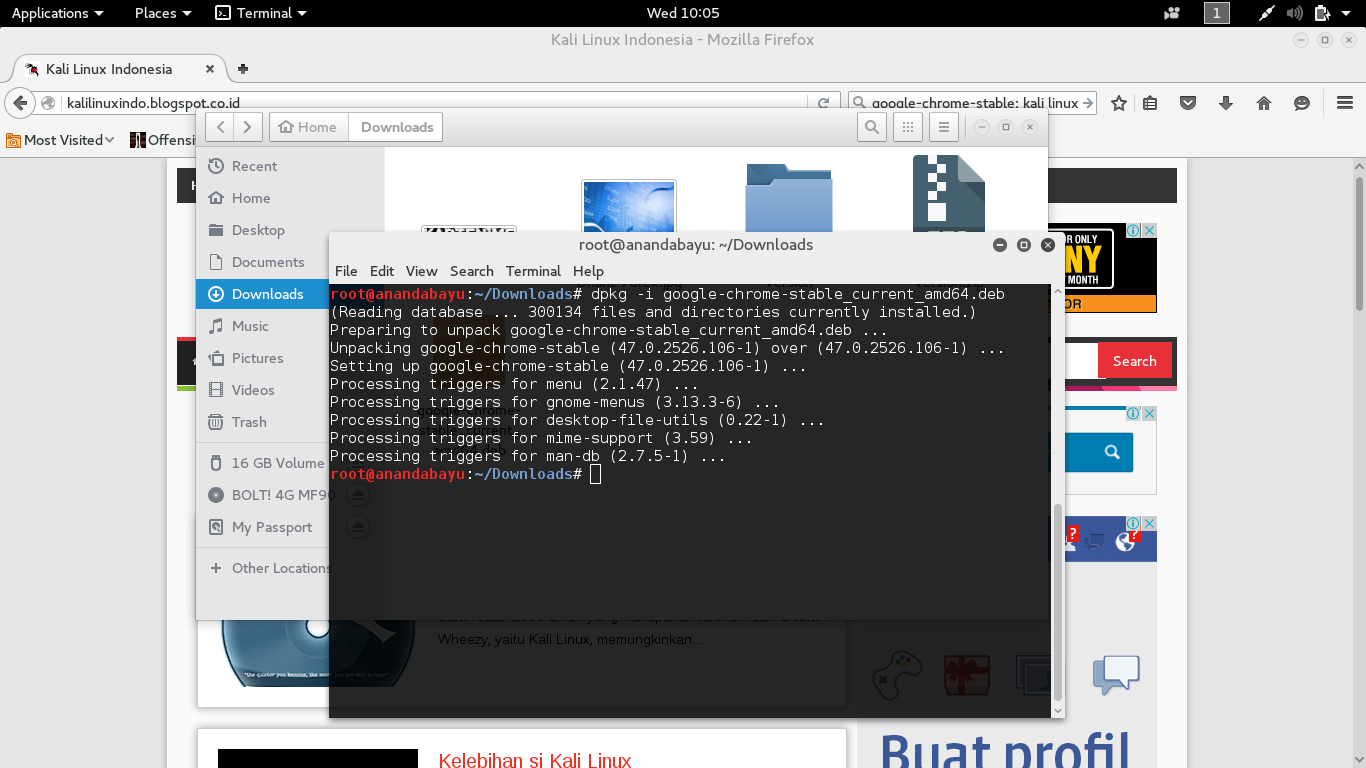Image resolution: width=1366 pixels, height=768 pixels.
Task: Open AdChoices info icon on top ad
Action: 1135,230
